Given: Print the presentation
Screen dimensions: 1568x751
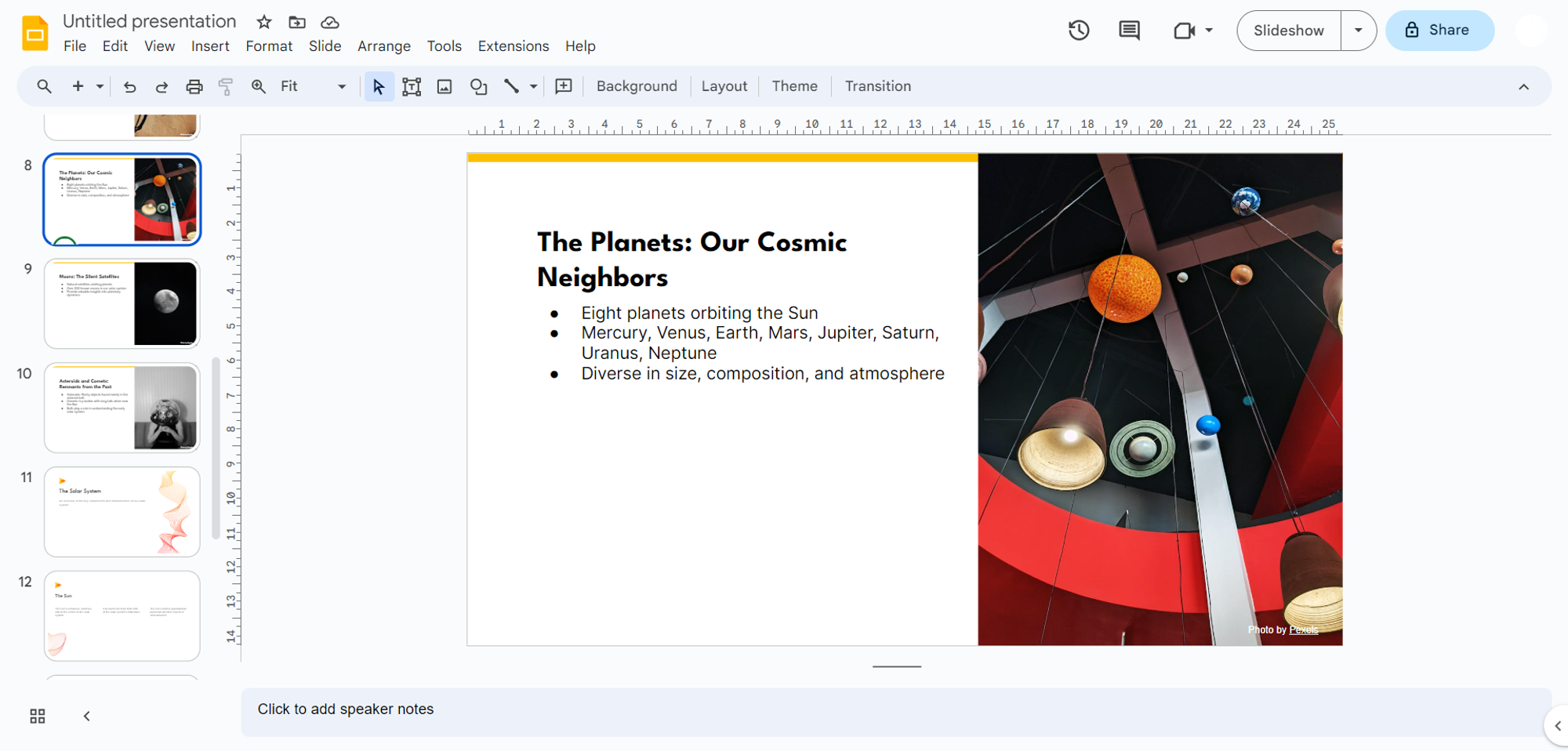Looking at the screenshot, I should pos(194,86).
